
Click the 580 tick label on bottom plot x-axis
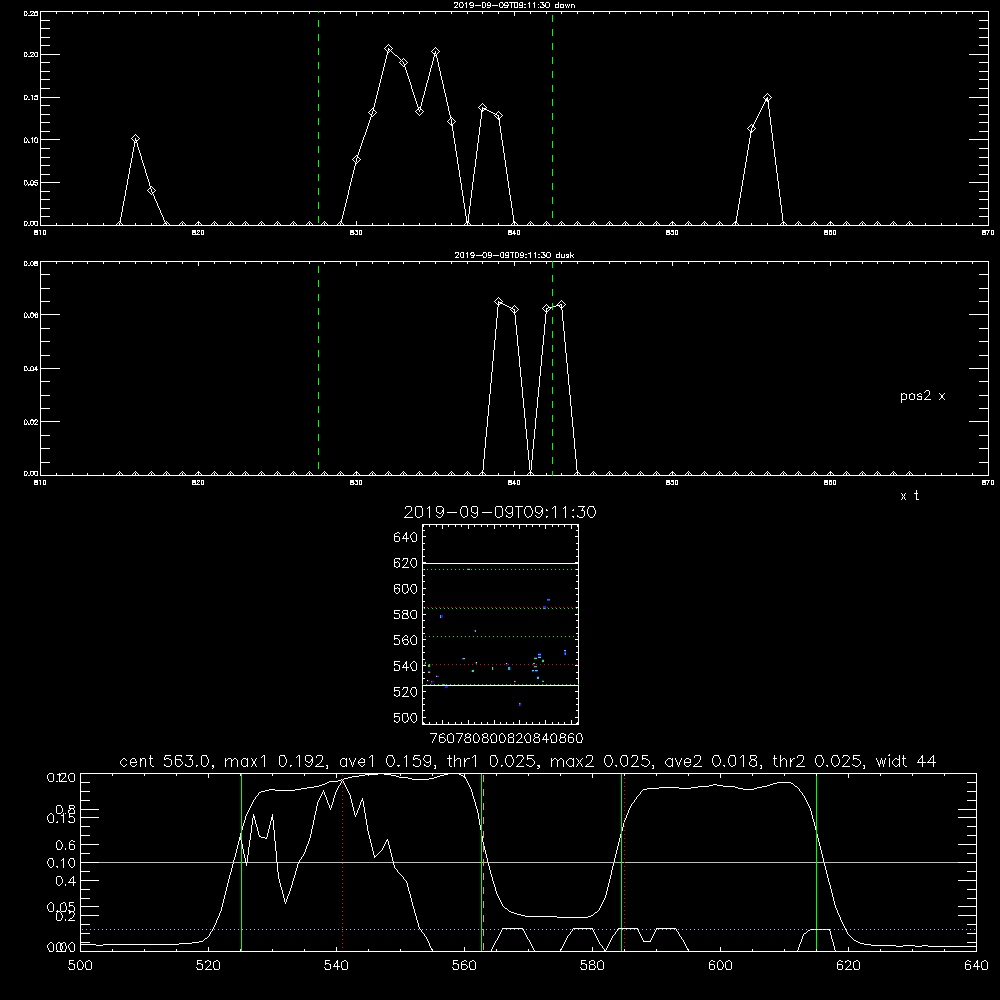tap(592, 966)
